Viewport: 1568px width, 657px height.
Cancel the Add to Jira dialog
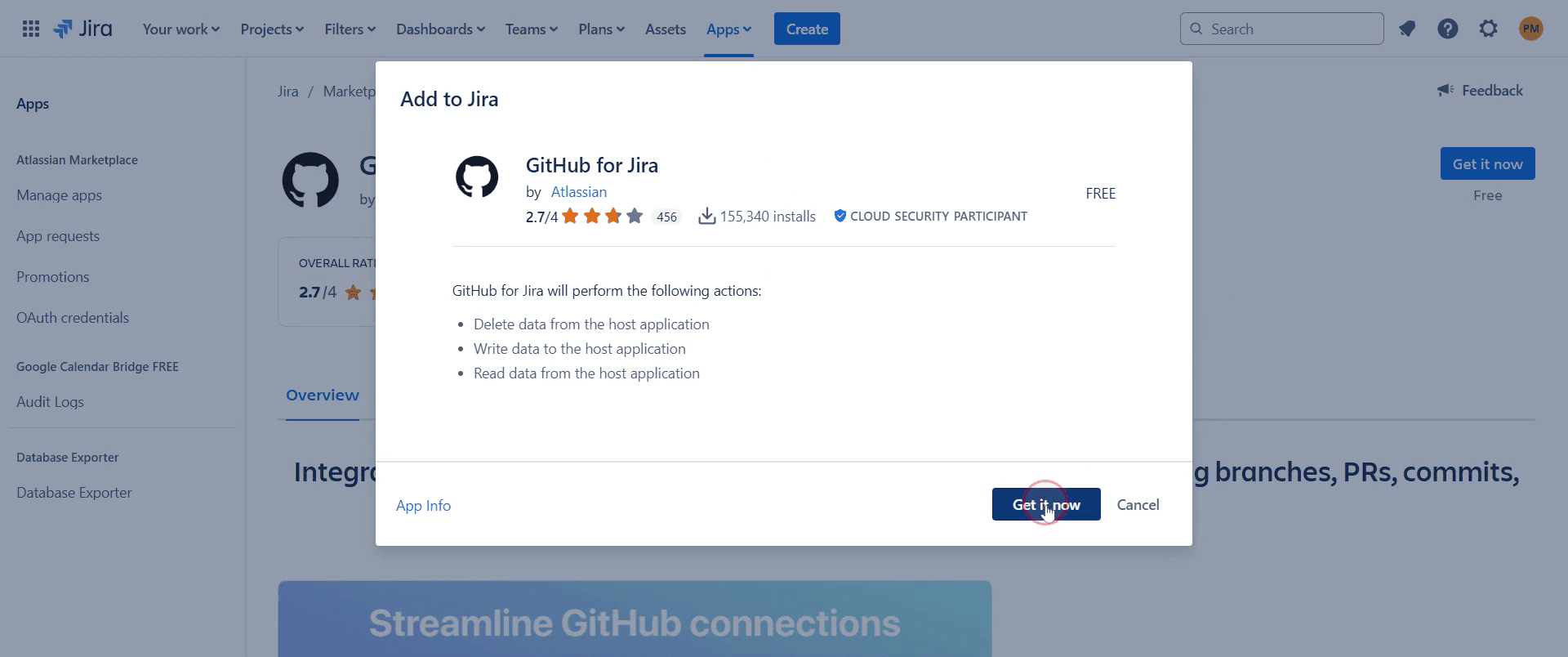click(1138, 504)
